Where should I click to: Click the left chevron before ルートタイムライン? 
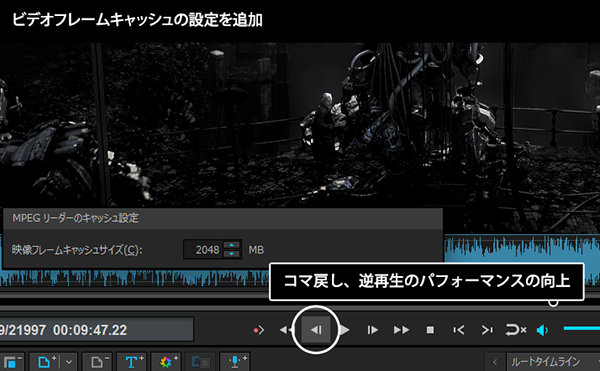[495, 361]
